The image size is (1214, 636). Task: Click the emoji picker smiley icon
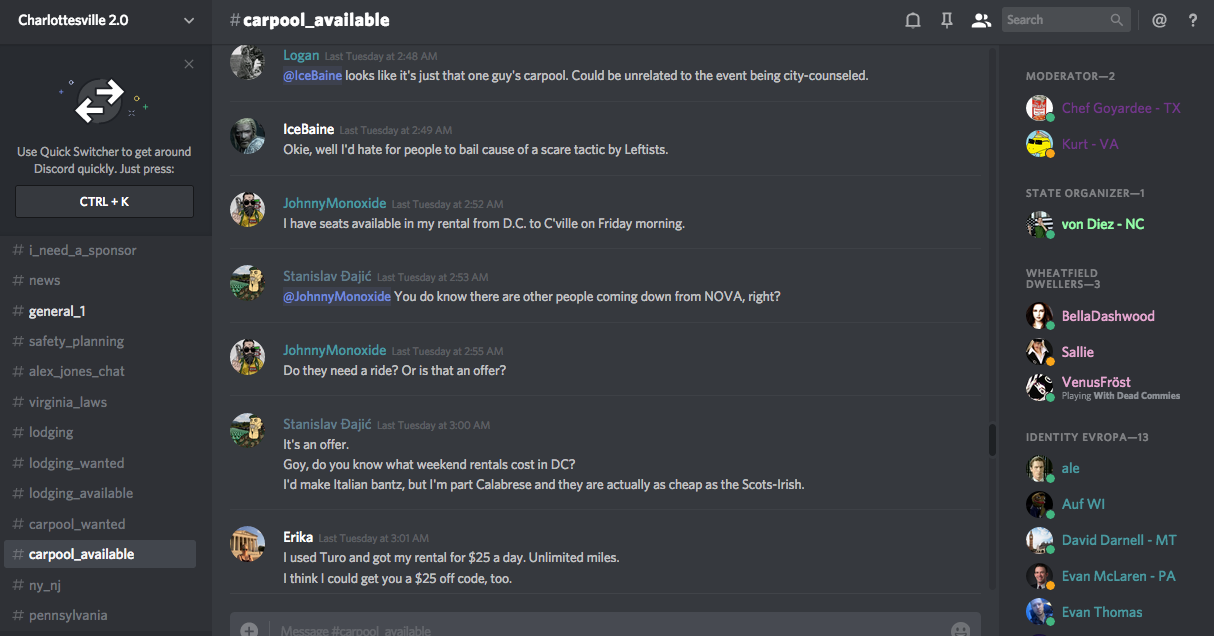point(960,630)
